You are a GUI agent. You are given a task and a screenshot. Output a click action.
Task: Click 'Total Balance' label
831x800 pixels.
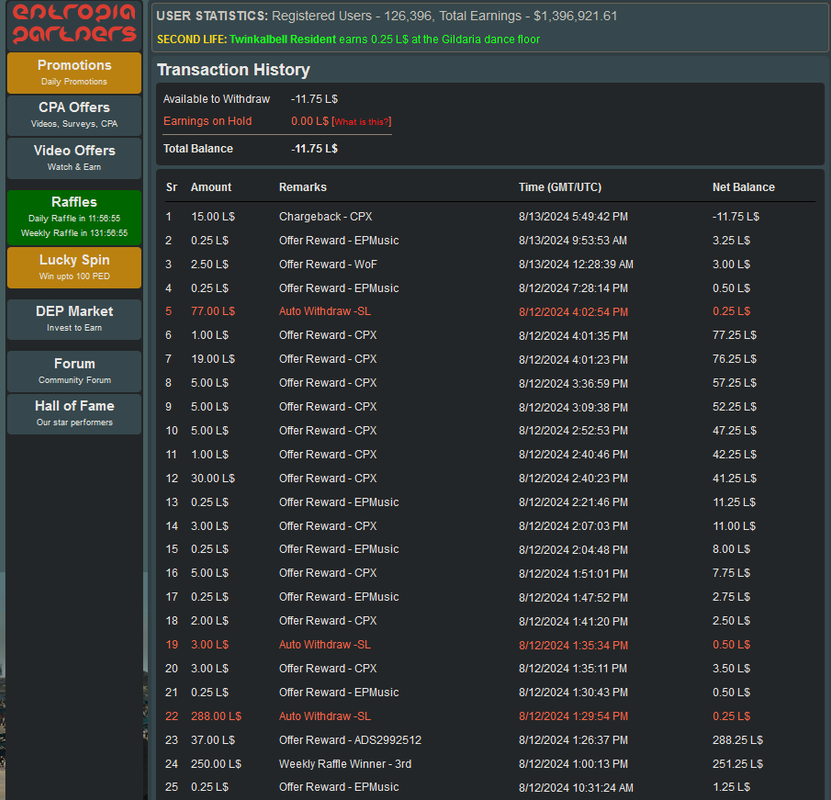tap(198, 149)
